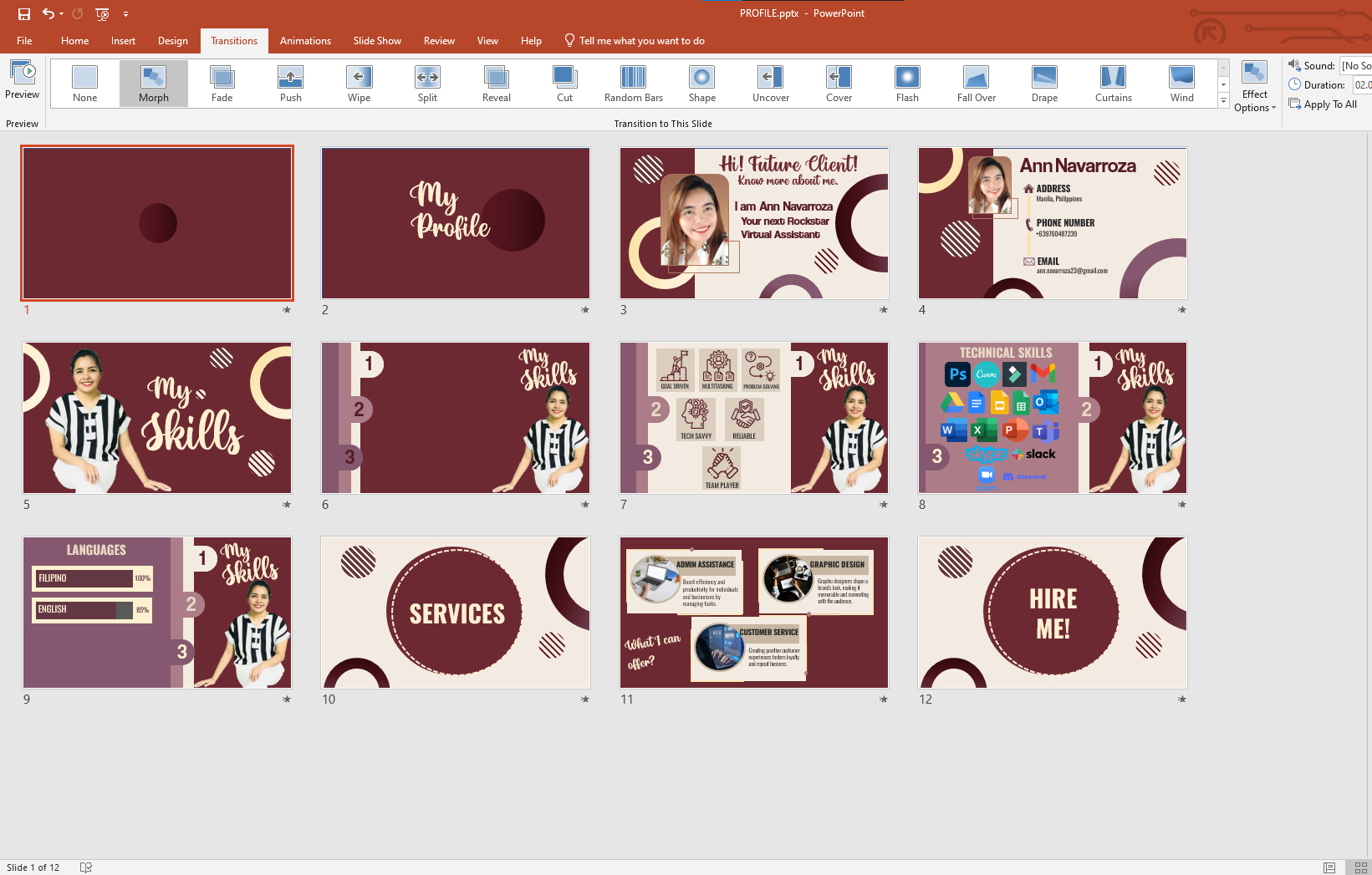Apply the Wind transition
The height and width of the screenshot is (875, 1372).
tap(1182, 84)
